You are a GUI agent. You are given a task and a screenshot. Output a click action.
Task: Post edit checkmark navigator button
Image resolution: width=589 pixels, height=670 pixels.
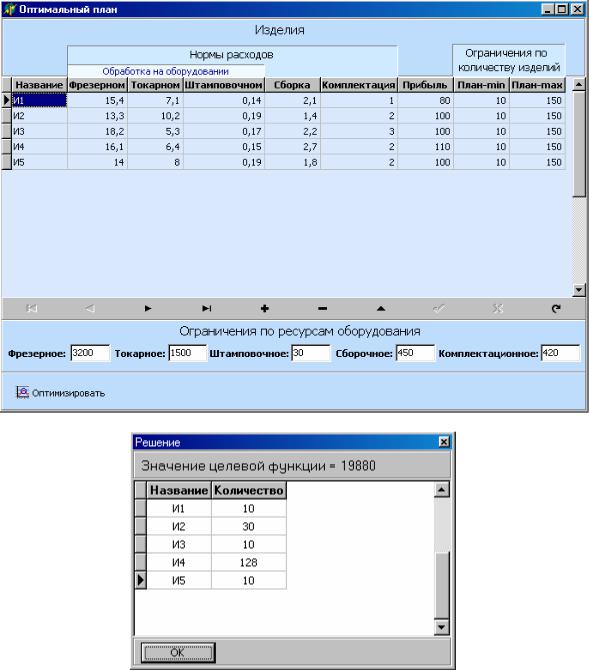tap(439, 308)
